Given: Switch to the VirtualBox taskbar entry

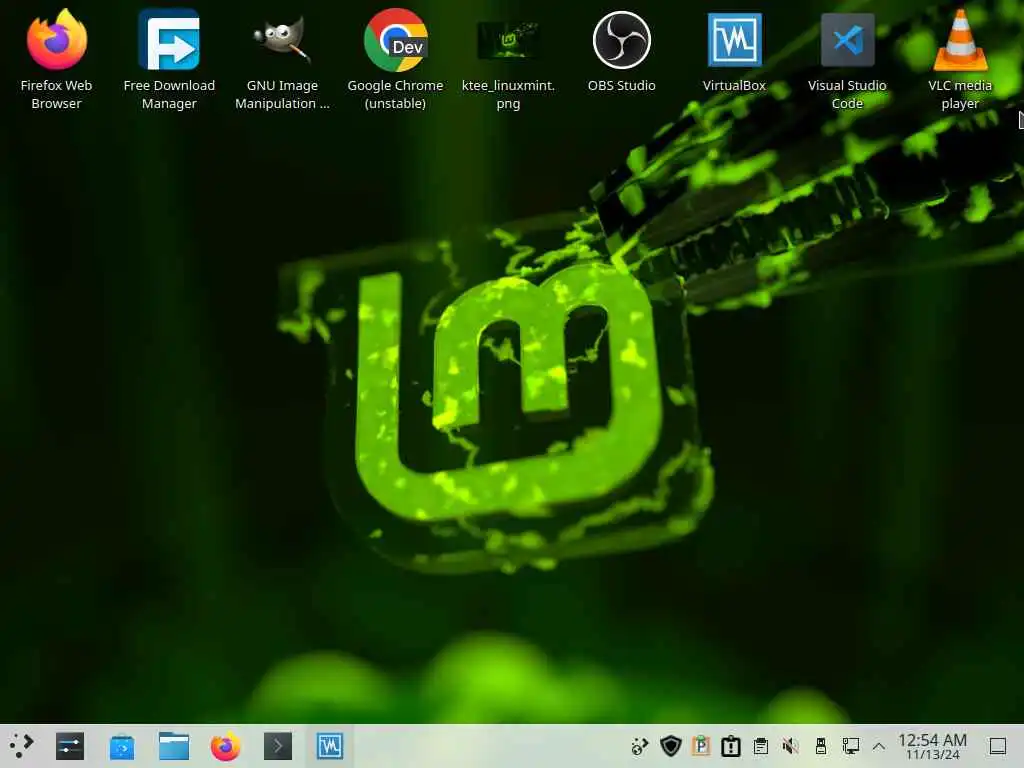Looking at the screenshot, I should click(330, 746).
